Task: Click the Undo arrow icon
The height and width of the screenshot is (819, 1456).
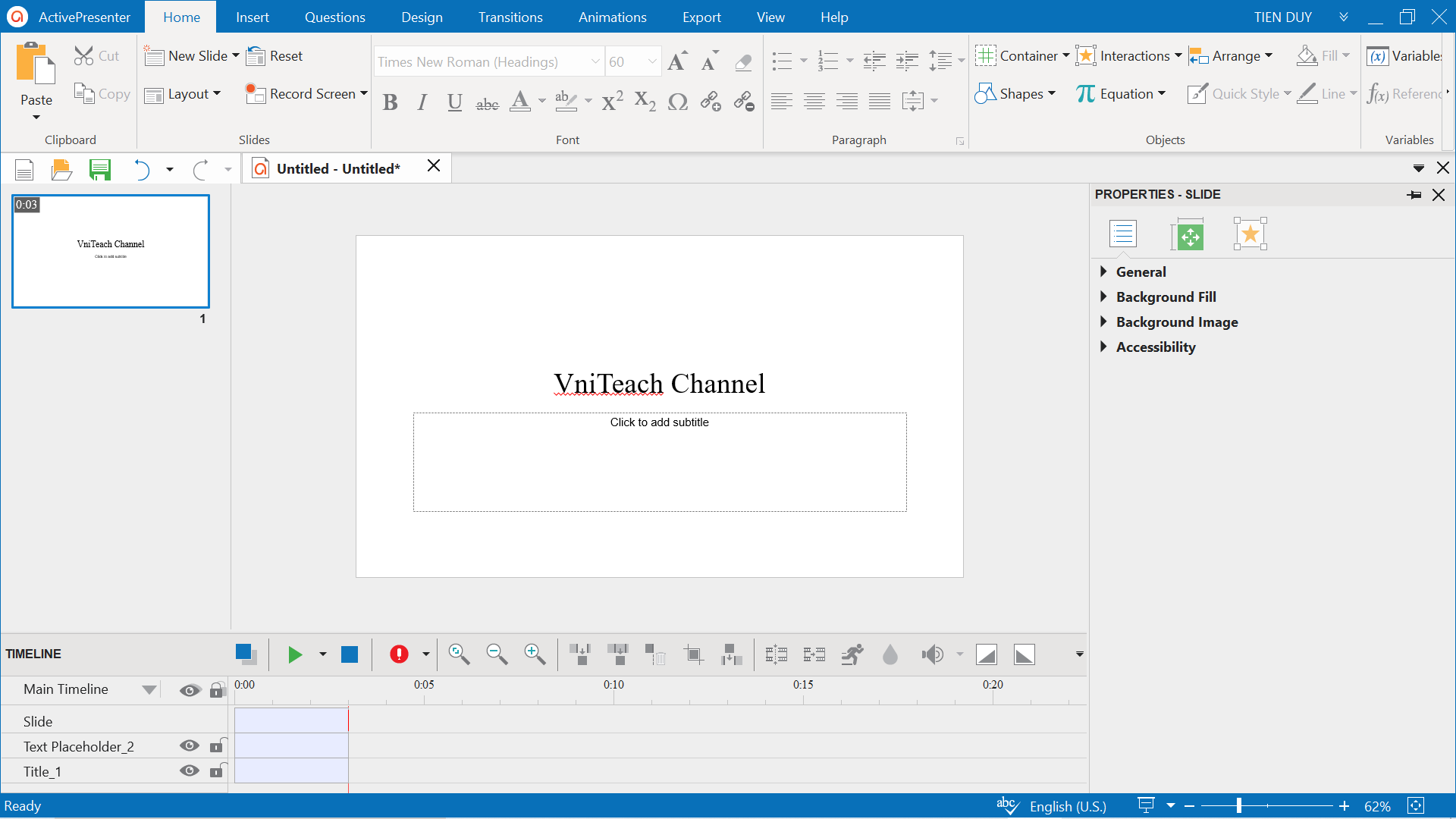Action: click(x=141, y=169)
